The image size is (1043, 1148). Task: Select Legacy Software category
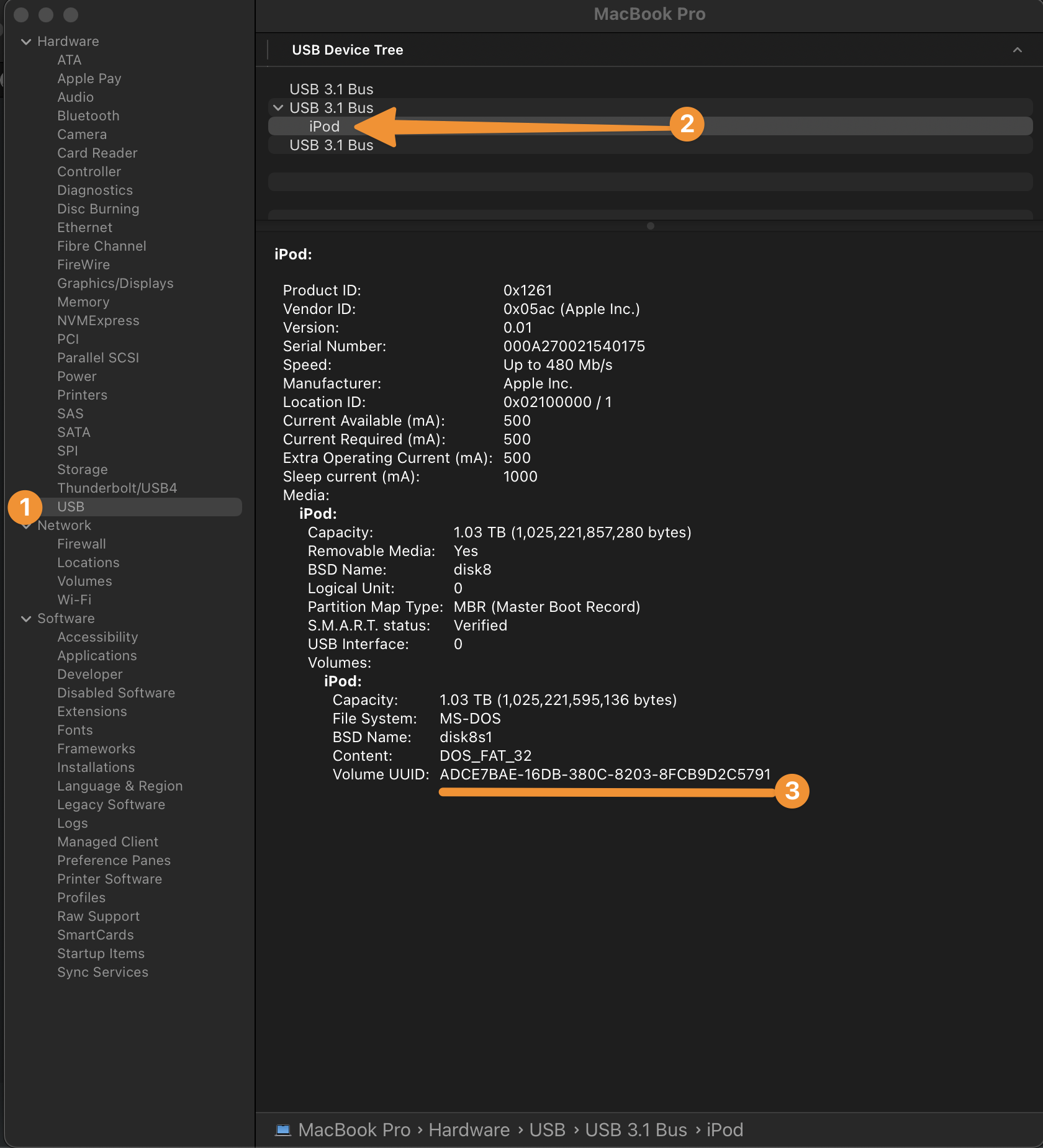[111, 805]
